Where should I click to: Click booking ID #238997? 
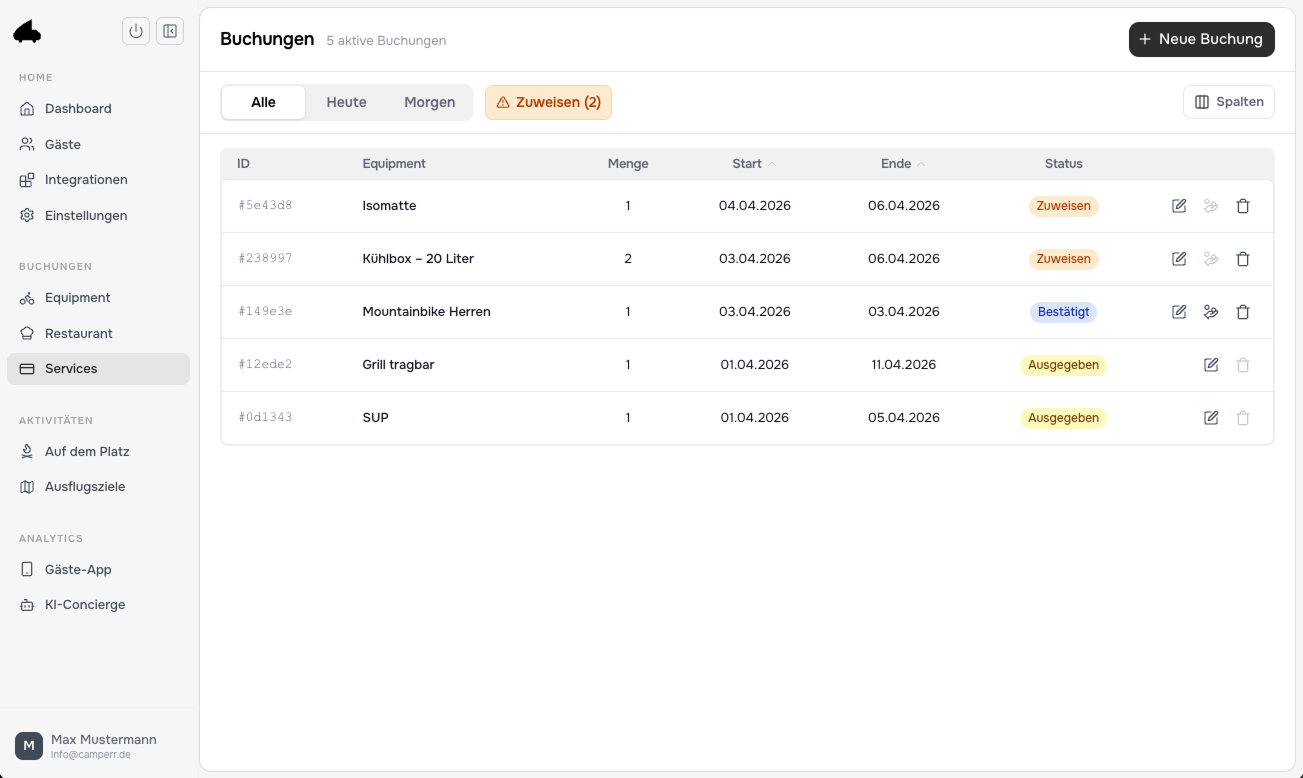tap(265, 259)
